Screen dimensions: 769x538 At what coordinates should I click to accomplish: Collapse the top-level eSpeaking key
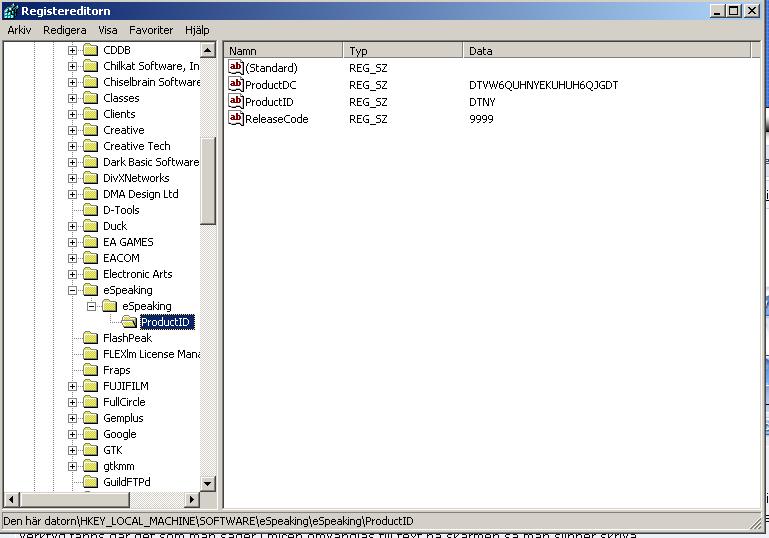tap(73, 290)
